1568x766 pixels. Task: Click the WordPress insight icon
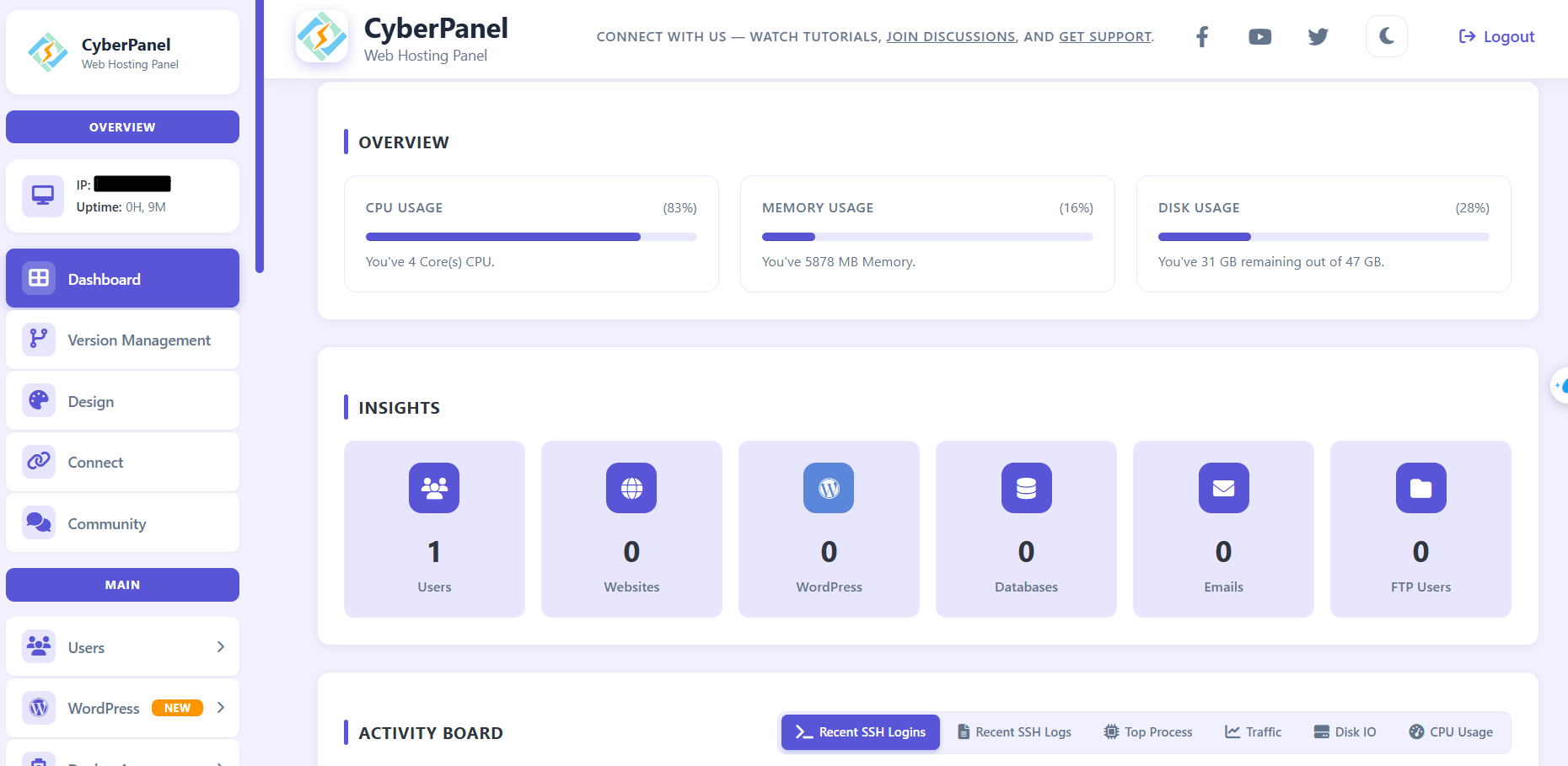click(829, 488)
